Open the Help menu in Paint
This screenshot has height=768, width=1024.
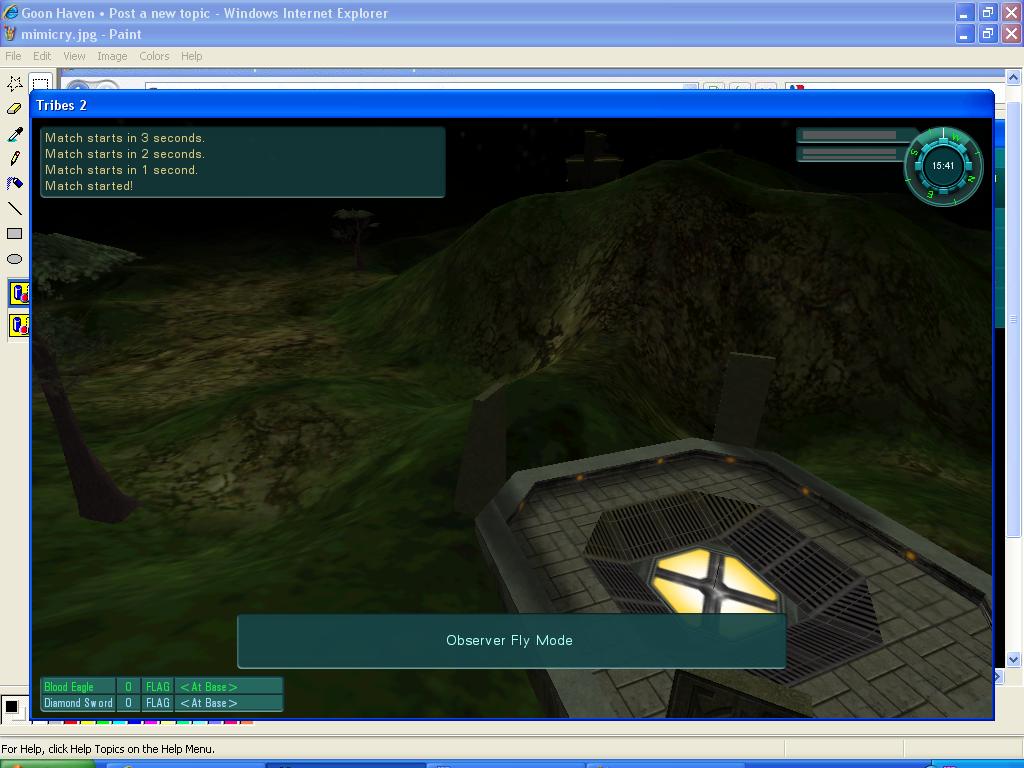(x=191, y=56)
